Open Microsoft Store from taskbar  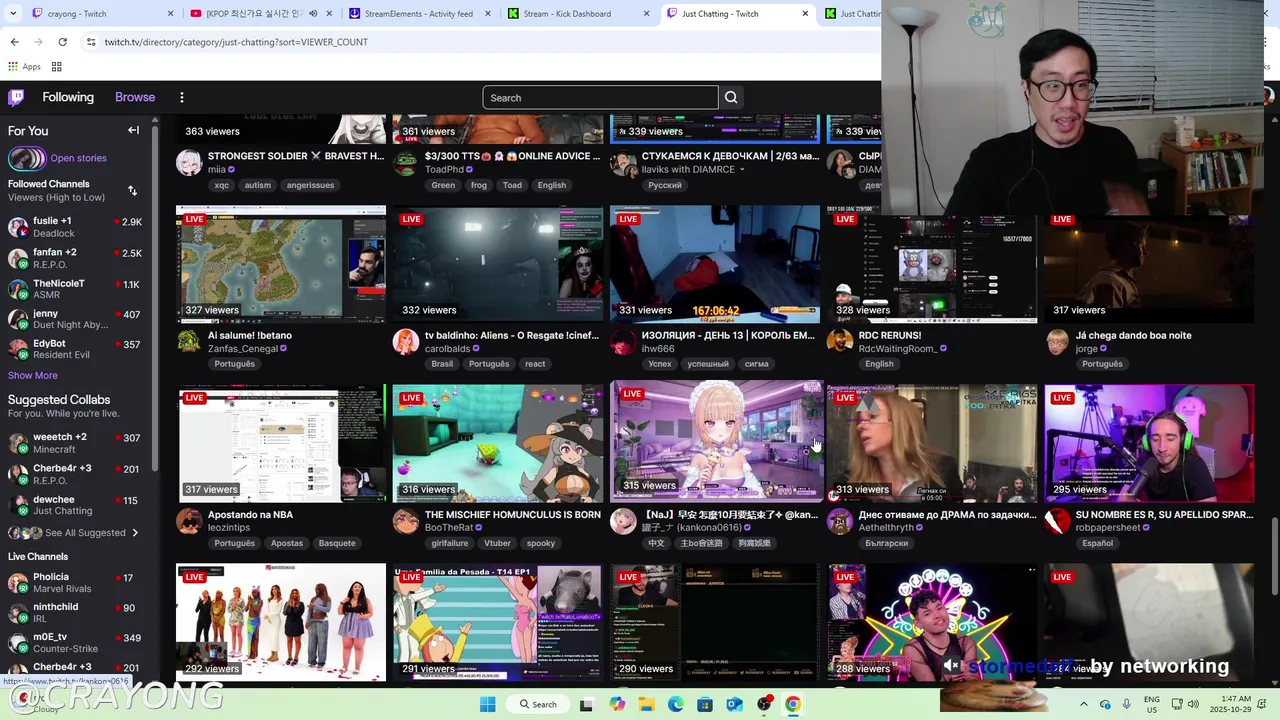[705, 704]
